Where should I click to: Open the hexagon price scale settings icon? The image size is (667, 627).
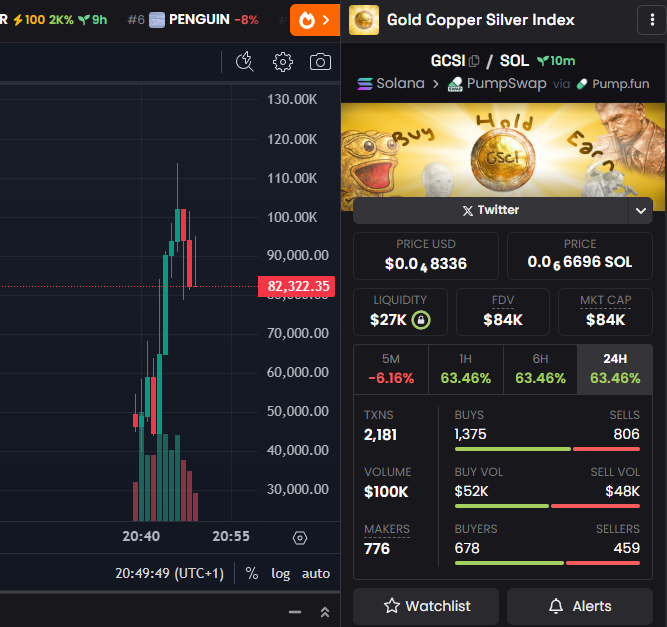299,538
